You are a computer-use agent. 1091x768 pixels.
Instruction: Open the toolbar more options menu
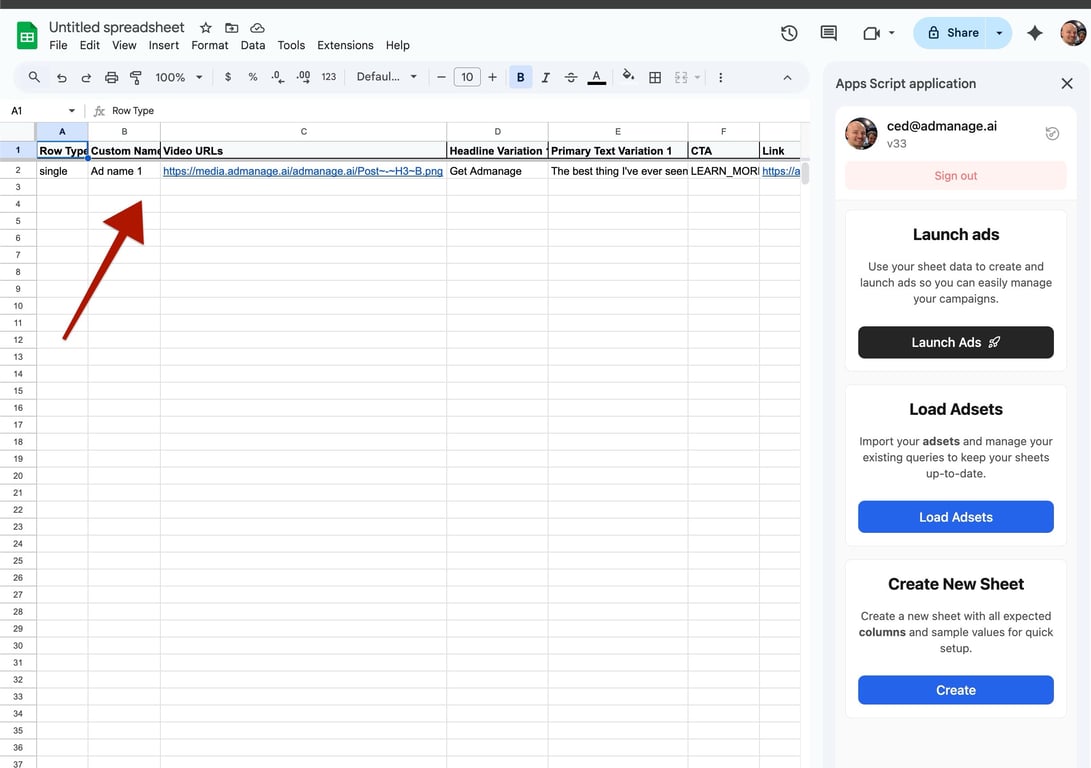(x=720, y=77)
